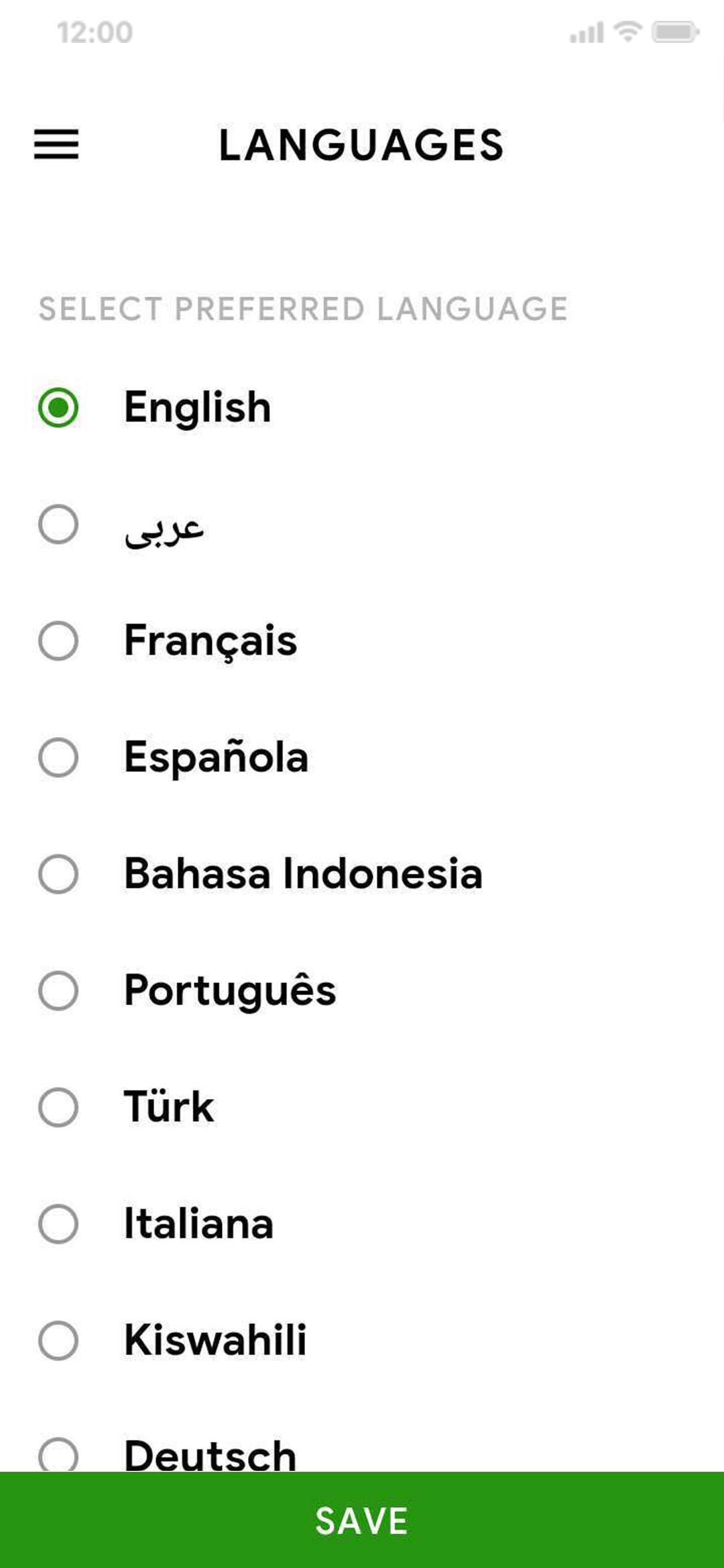This screenshot has width=724, height=1568.
Task: Tap the Français text label
Action: point(209,640)
